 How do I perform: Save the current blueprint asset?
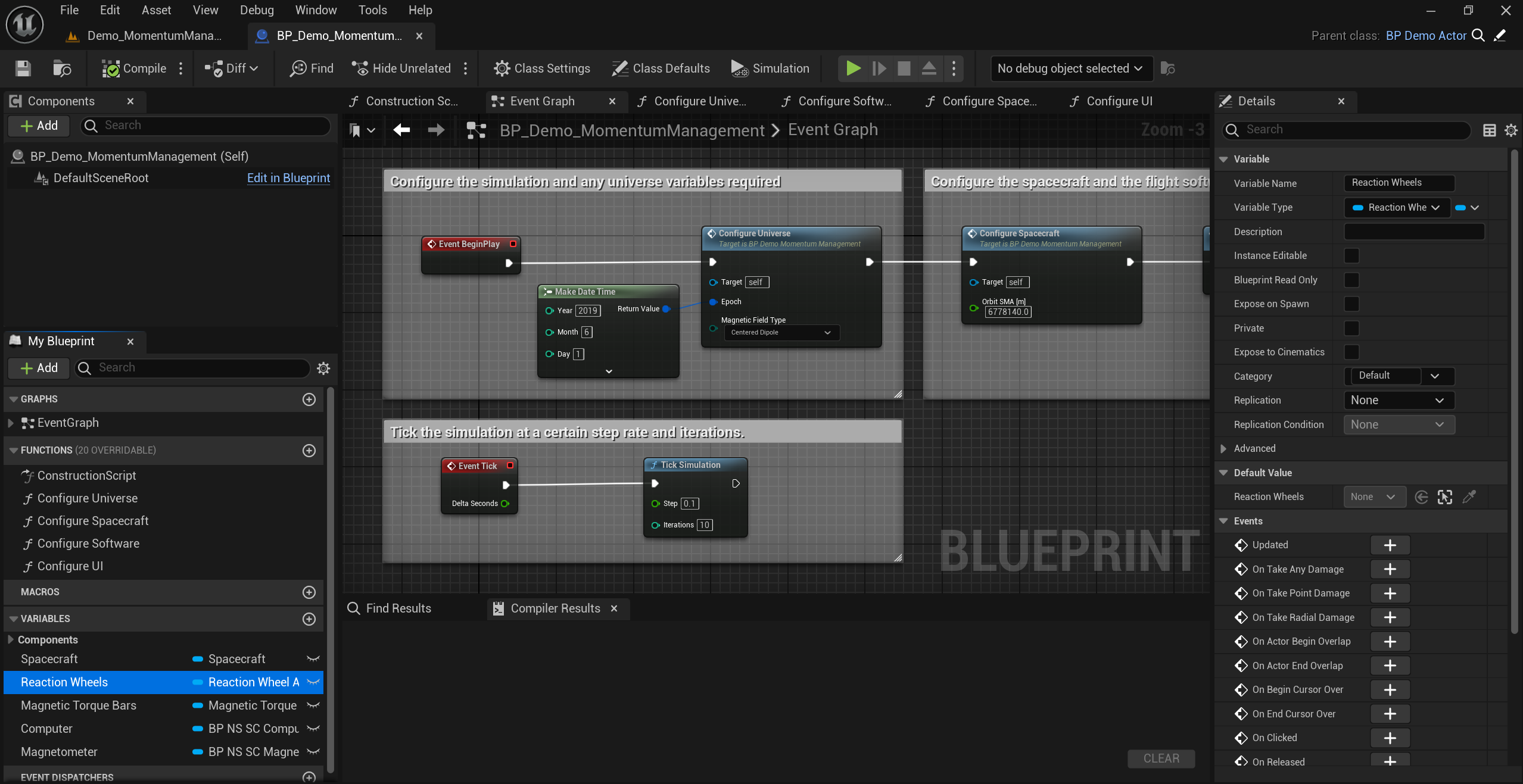[x=23, y=68]
